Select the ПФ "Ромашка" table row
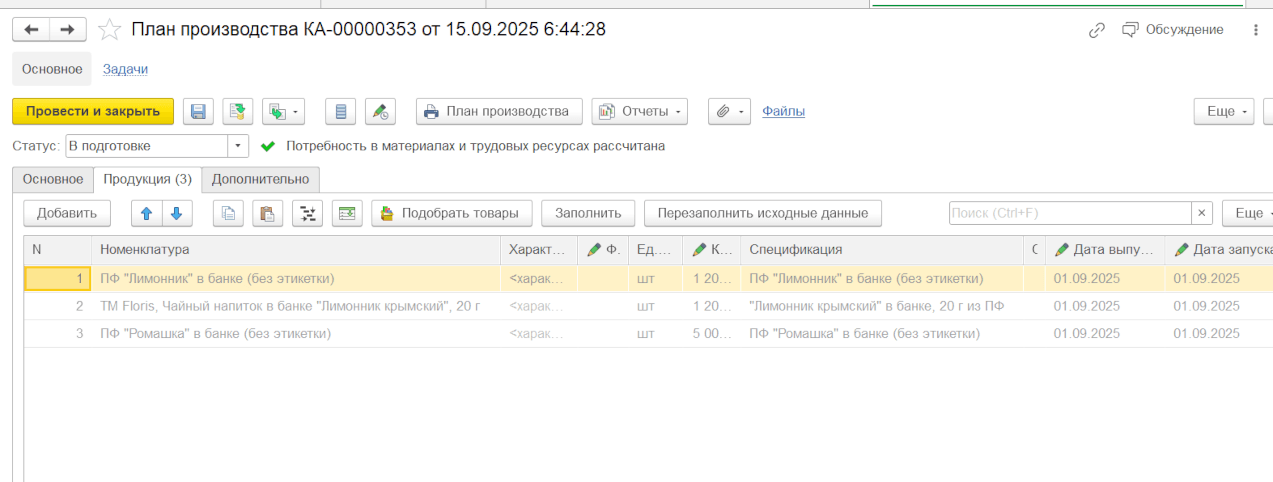 click(290, 333)
